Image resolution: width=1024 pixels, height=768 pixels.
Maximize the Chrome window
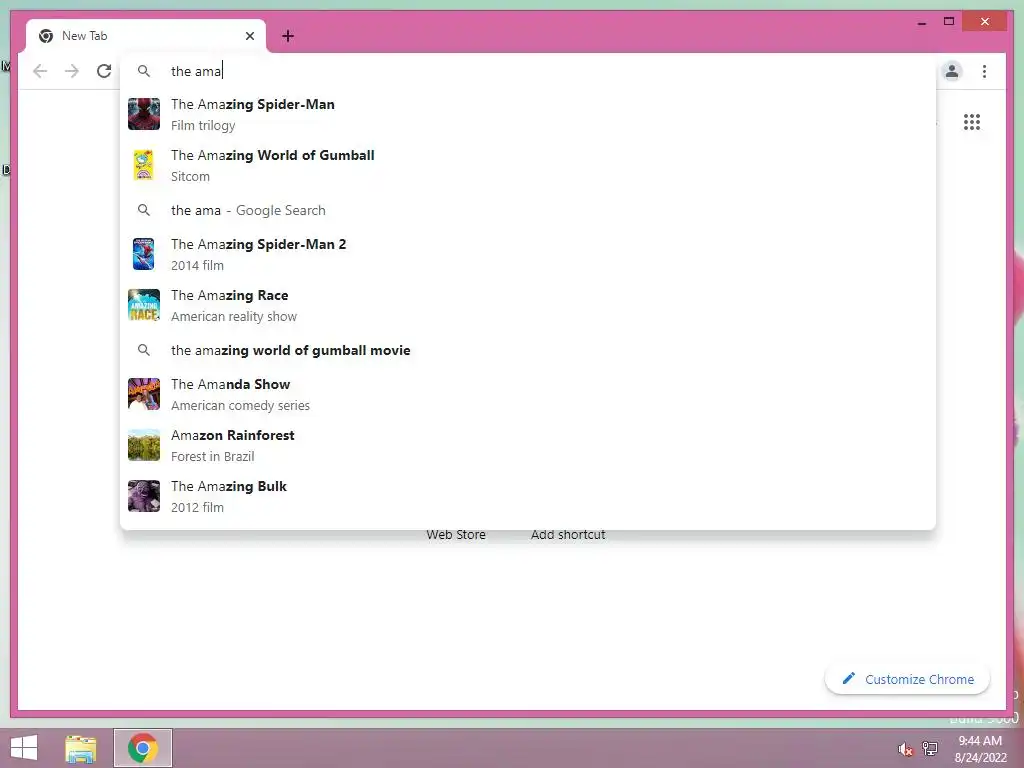pyautogui.click(x=949, y=22)
